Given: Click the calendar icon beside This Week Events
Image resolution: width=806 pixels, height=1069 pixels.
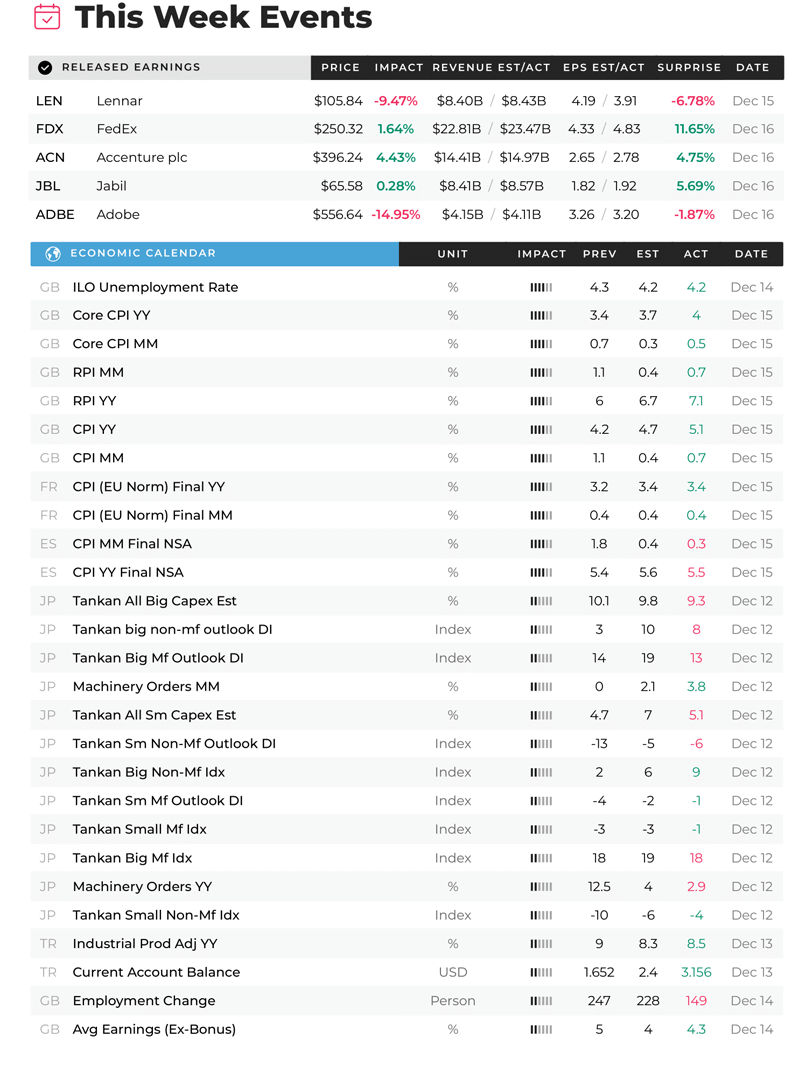Looking at the screenshot, I should point(47,17).
